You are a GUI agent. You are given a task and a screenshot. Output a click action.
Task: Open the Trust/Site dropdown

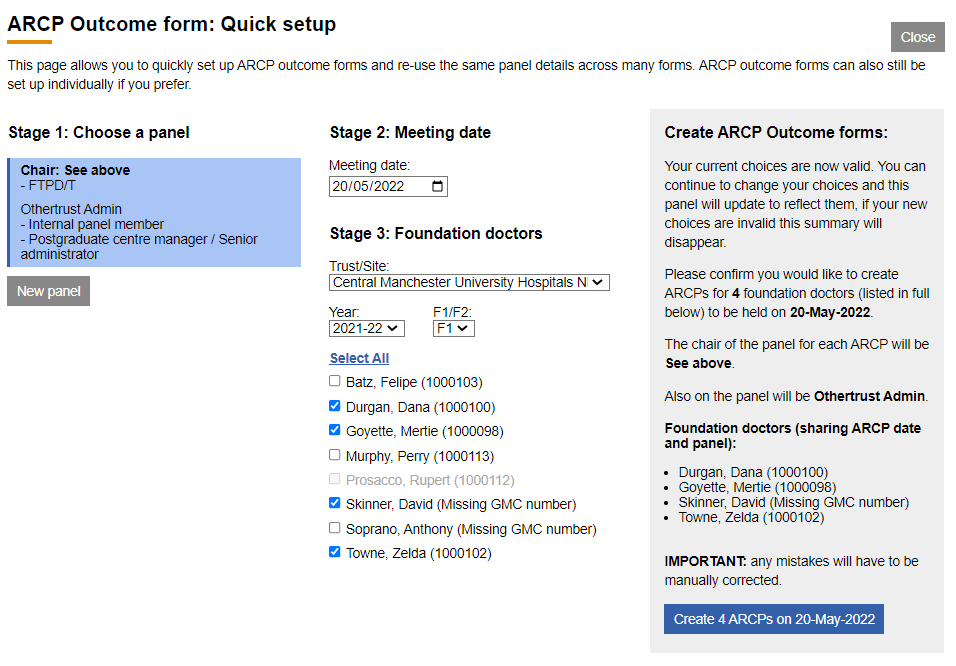(x=469, y=283)
